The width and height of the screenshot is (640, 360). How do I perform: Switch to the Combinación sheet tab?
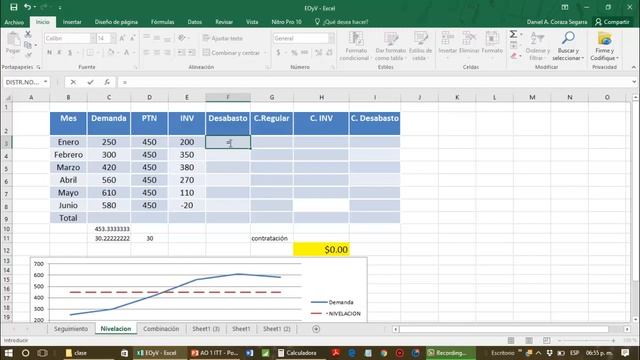(x=161, y=329)
